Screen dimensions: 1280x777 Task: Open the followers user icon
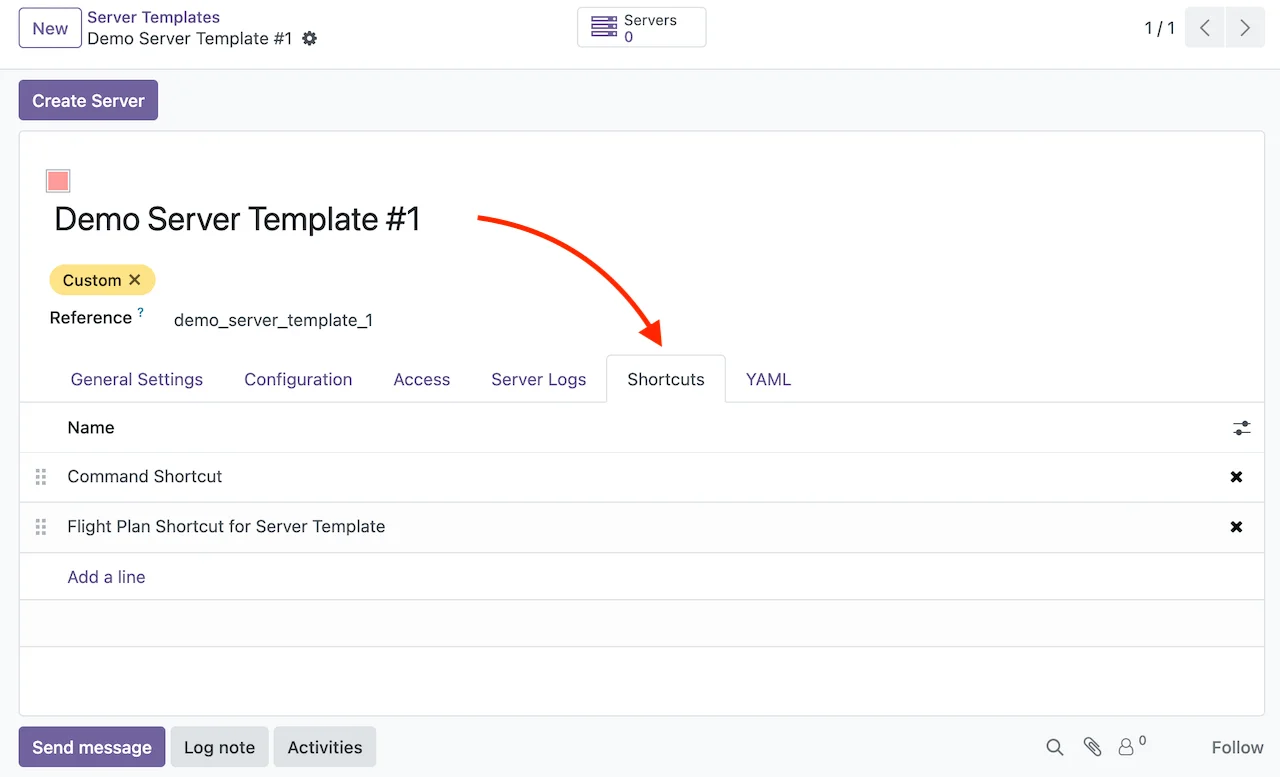(x=1126, y=747)
